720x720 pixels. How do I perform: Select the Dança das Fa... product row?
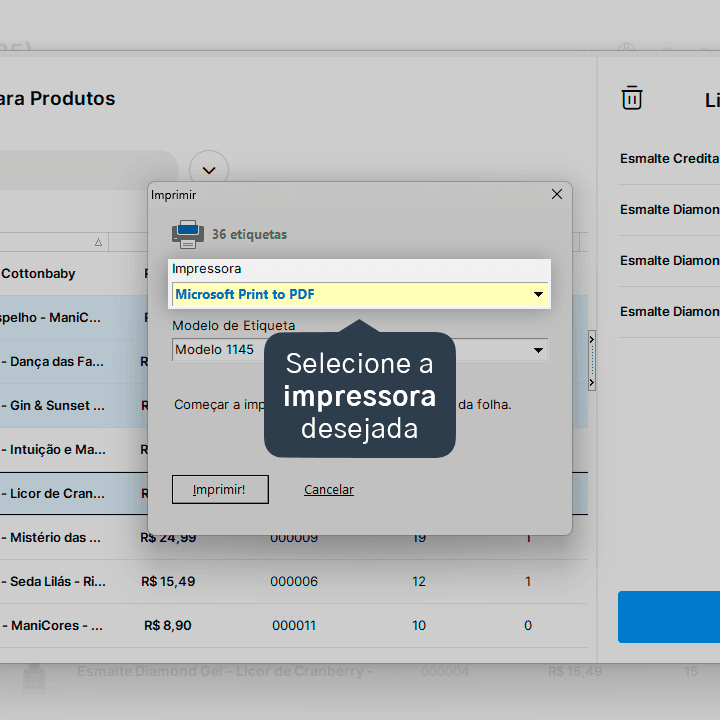[x=73, y=362]
